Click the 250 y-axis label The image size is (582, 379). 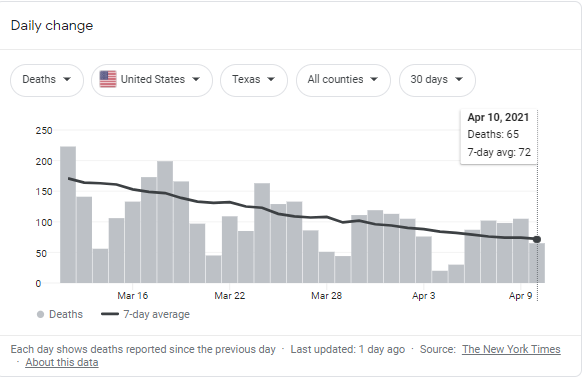pyautogui.click(x=44, y=131)
